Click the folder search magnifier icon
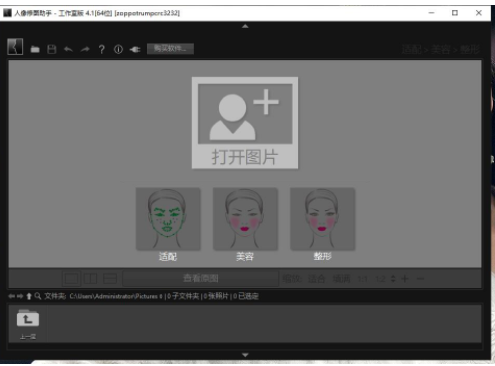 pyautogui.click(x=38, y=296)
